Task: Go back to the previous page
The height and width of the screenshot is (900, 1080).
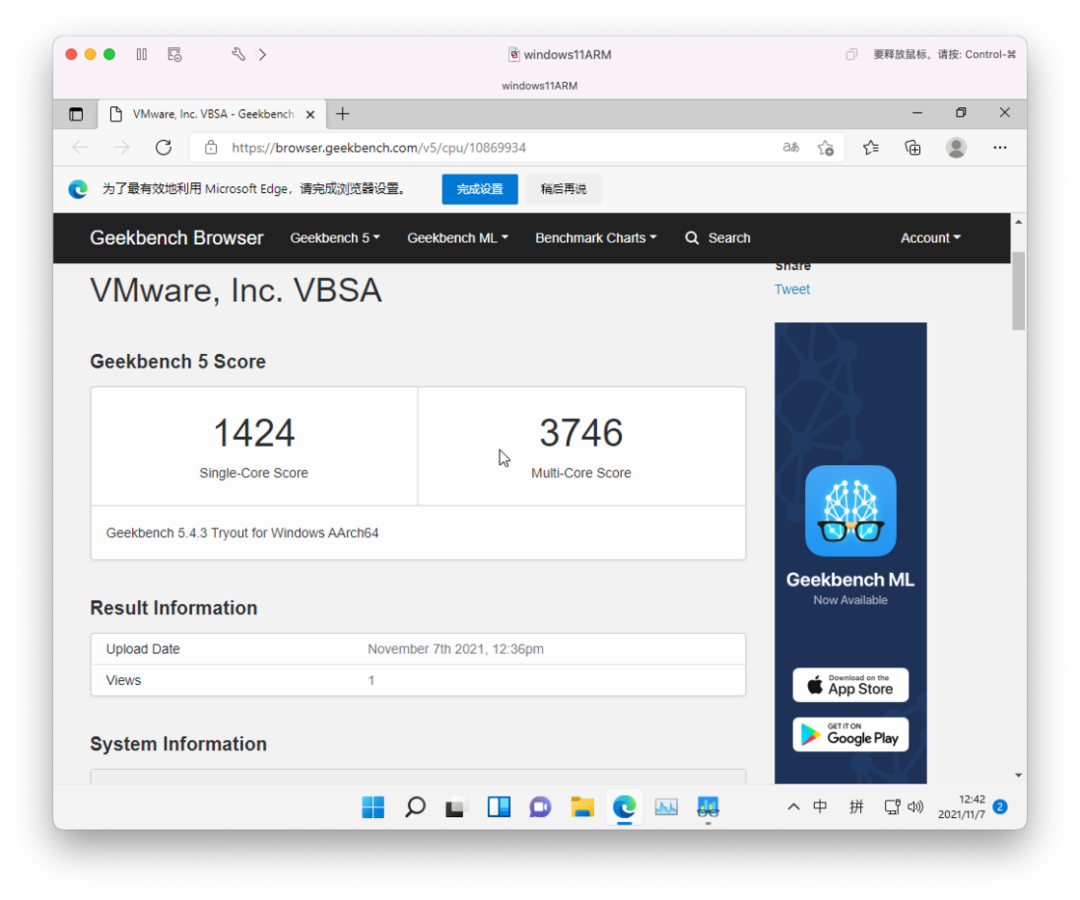Action: [x=80, y=147]
